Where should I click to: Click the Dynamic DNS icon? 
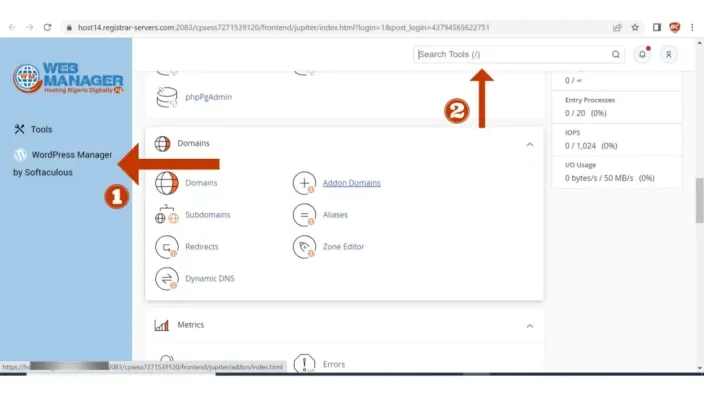(167, 278)
